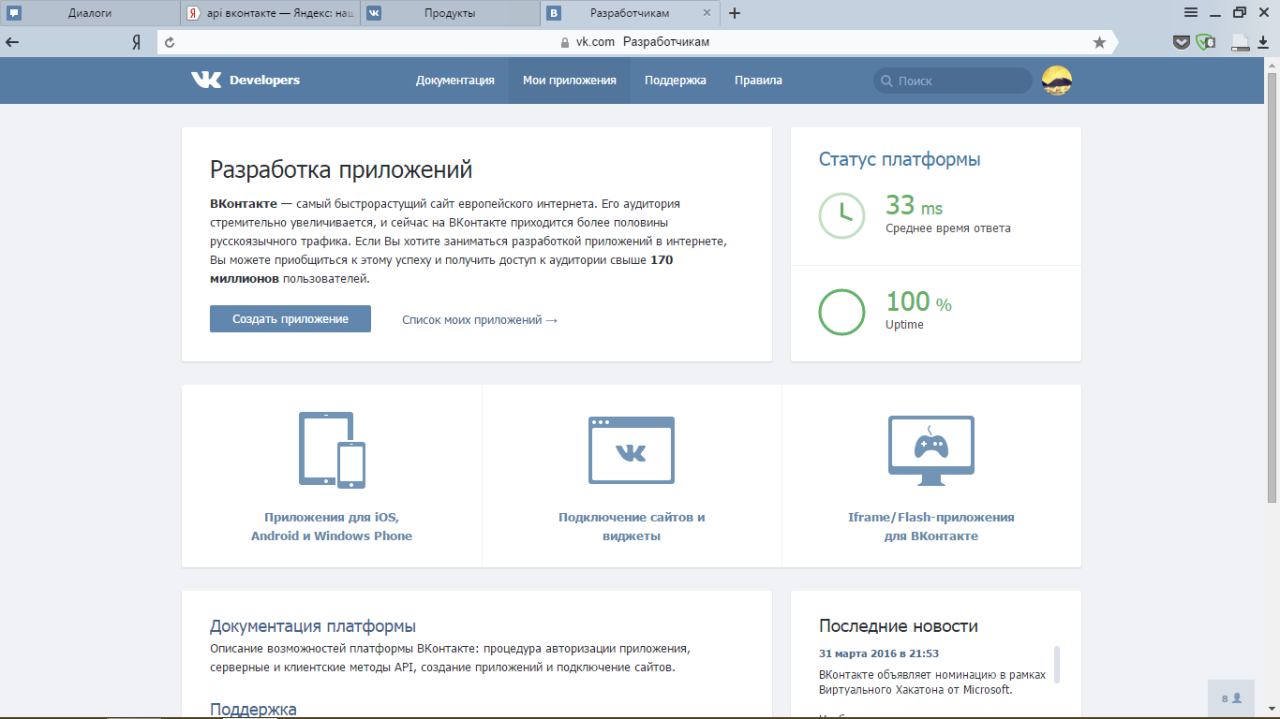The image size is (1280, 719).
Task: Click the 100 % uptime value
Action: (x=919, y=301)
